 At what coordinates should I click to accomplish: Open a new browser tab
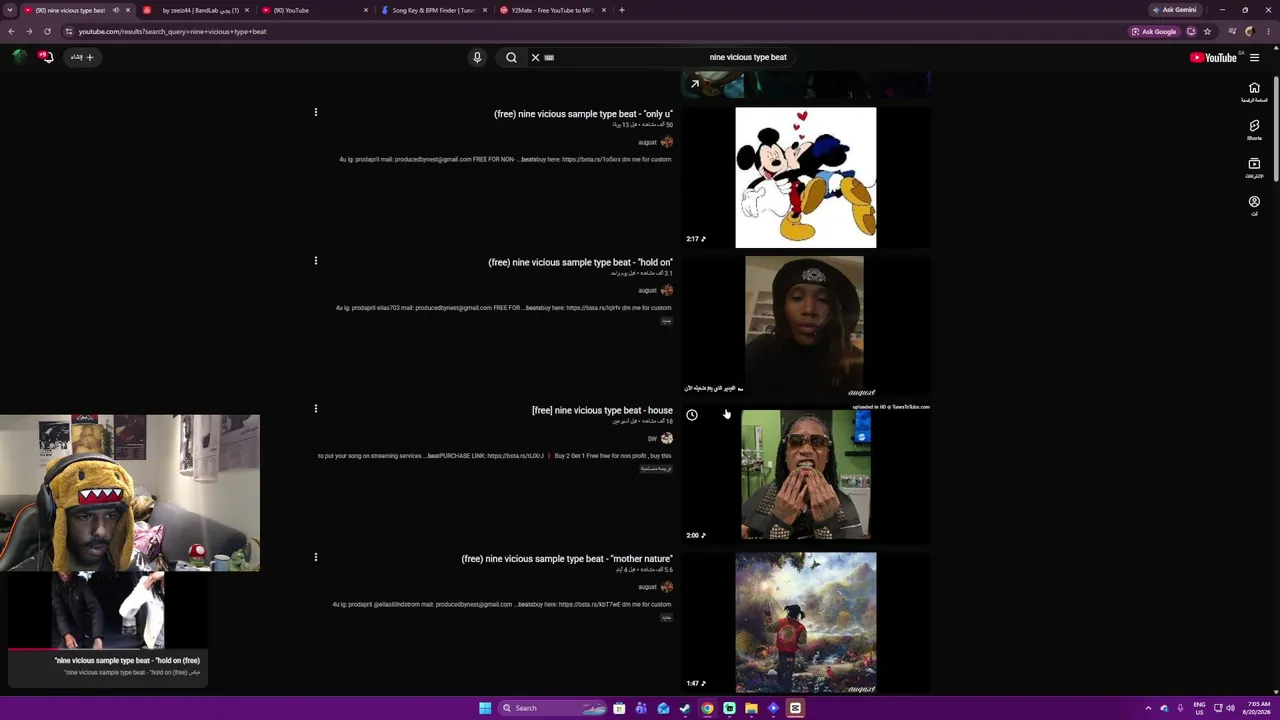click(x=621, y=10)
